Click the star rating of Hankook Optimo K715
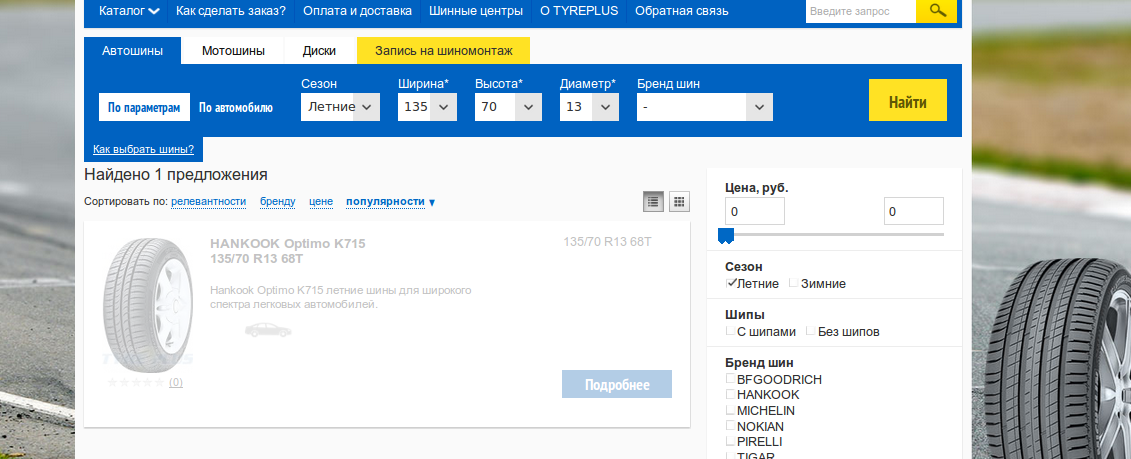1131x459 pixels. point(136,382)
